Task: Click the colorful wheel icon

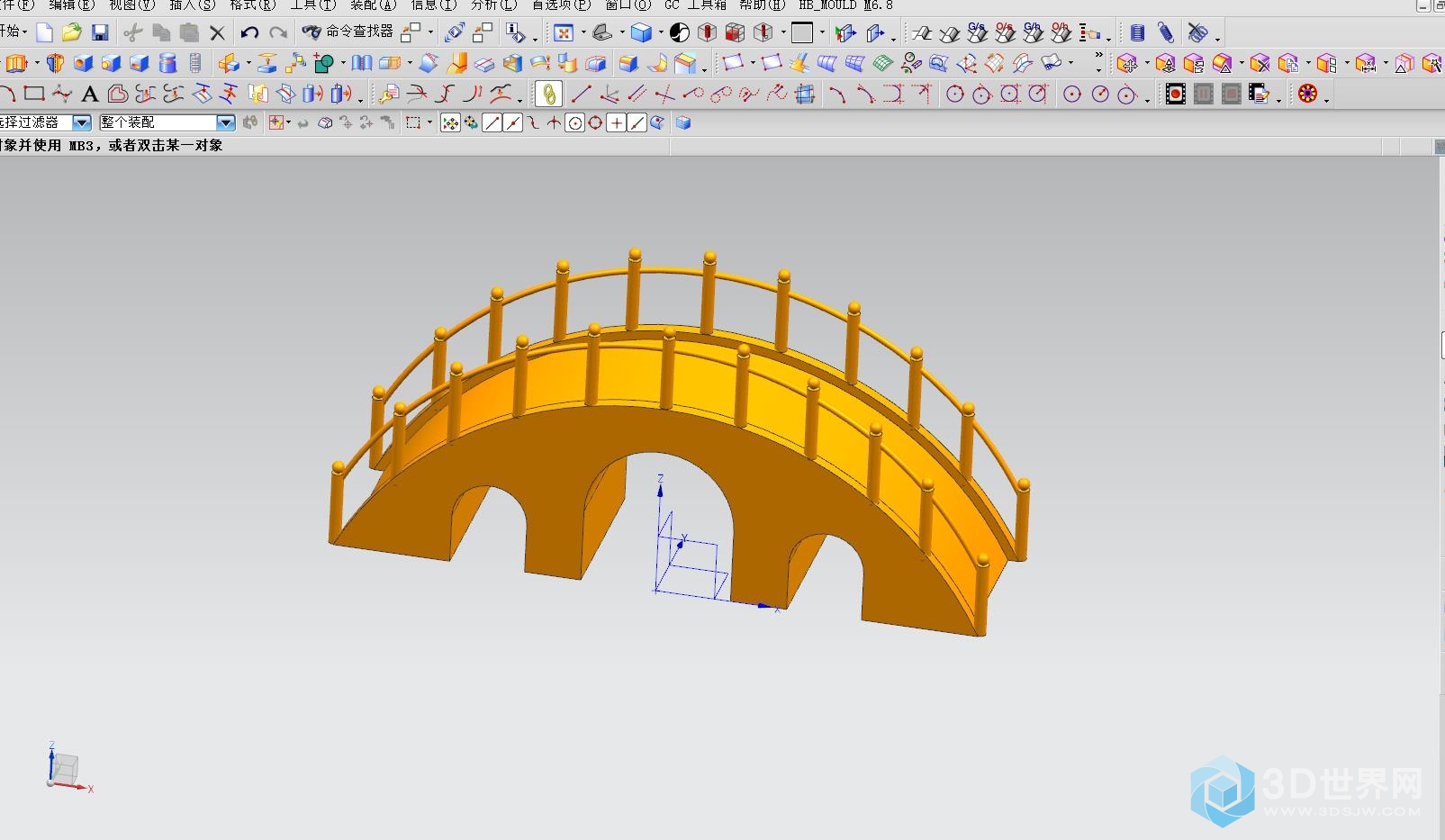Action: pos(1308,94)
